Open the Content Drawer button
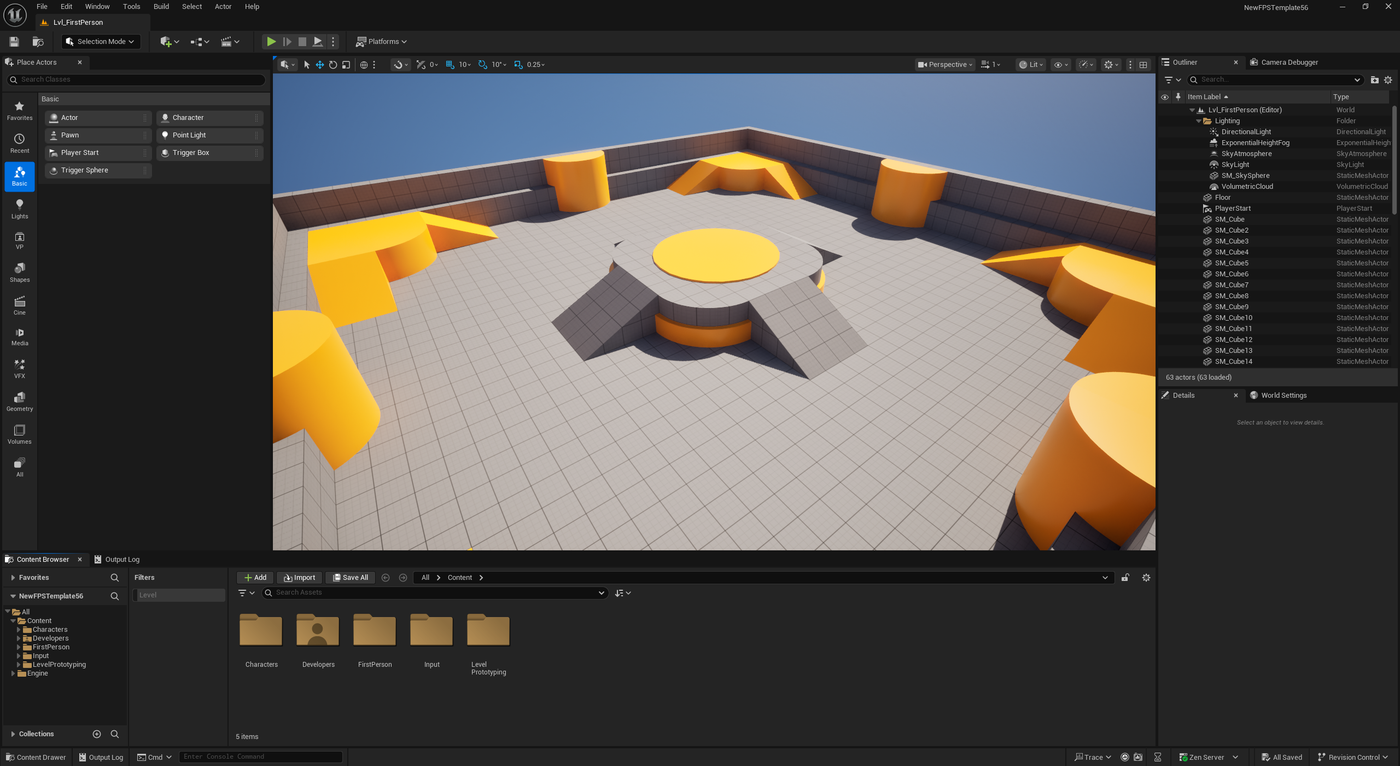The width and height of the screenshot is (1400, 766). click(36, 757)
